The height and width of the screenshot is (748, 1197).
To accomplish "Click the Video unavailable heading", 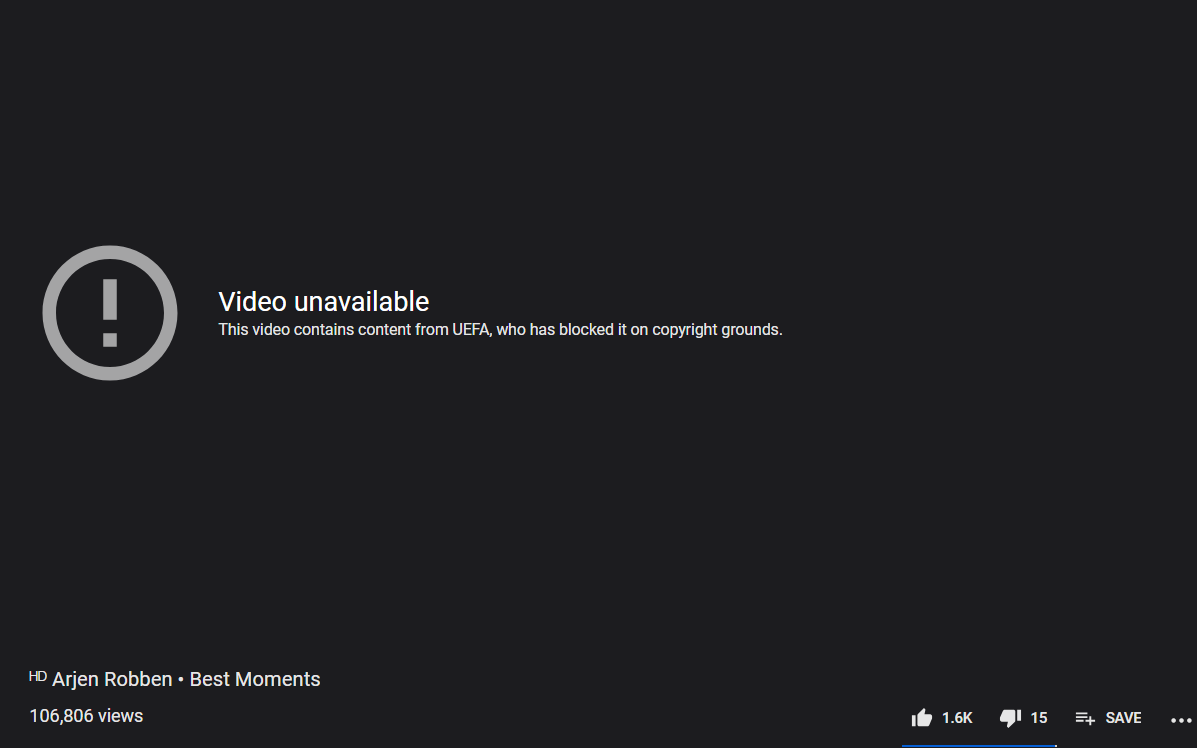I will coord(324,301).
